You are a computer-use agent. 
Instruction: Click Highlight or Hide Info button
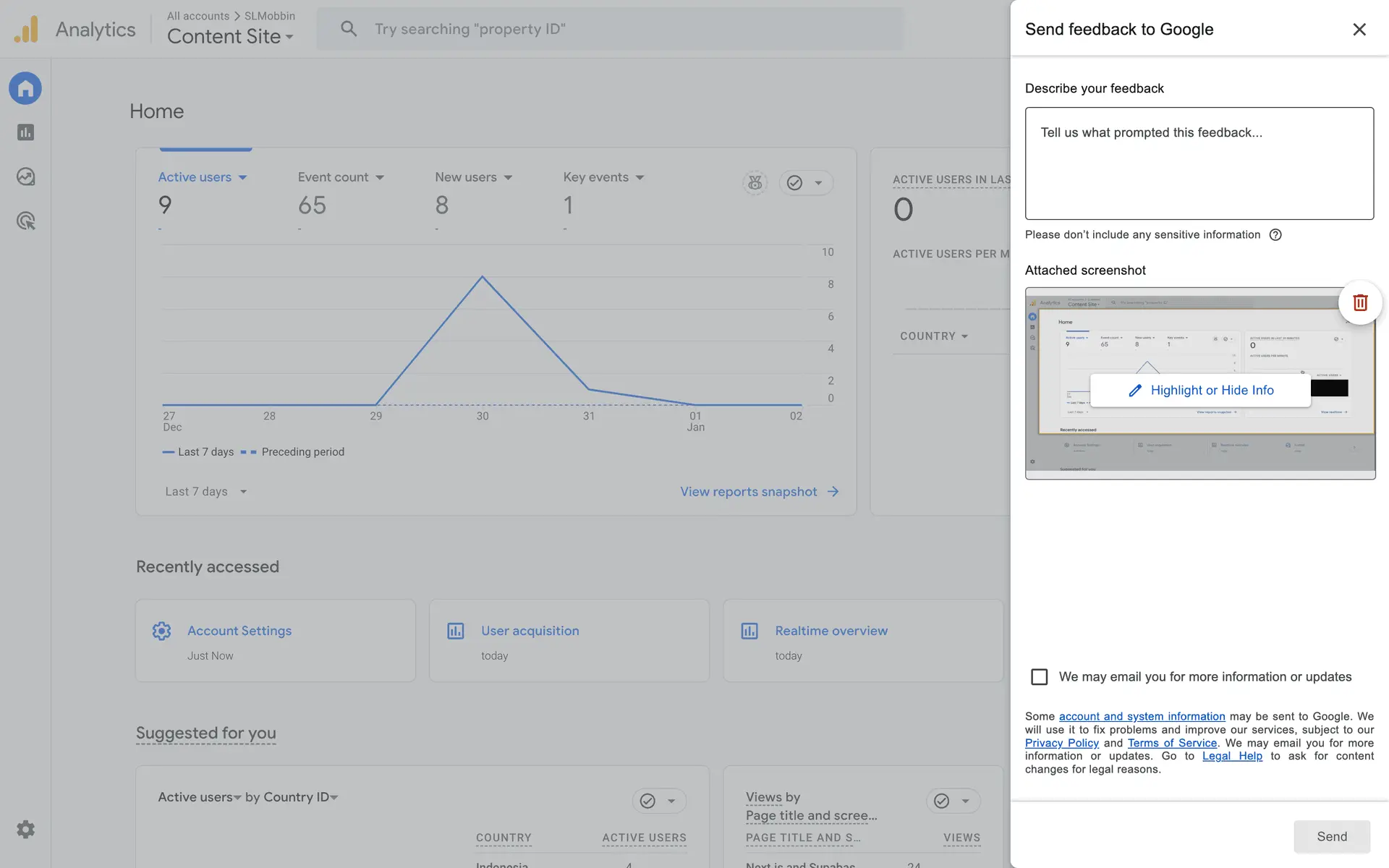click(x=1200, y=390)
